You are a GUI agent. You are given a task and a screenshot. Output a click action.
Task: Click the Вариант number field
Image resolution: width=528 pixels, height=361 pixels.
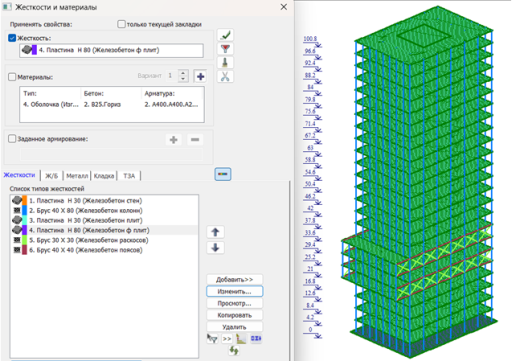pos(171,76)
